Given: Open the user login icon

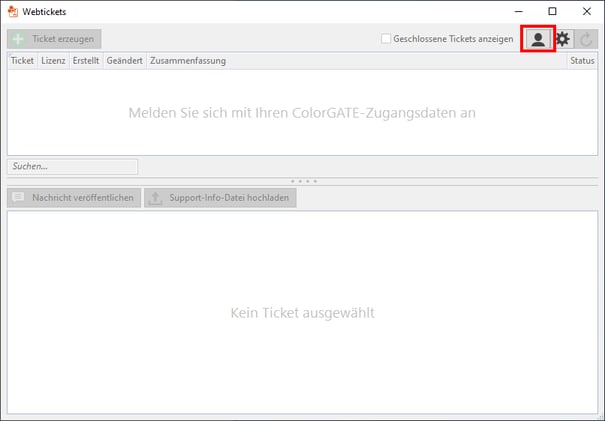Looking at the screenshot, I should (538, 39).
